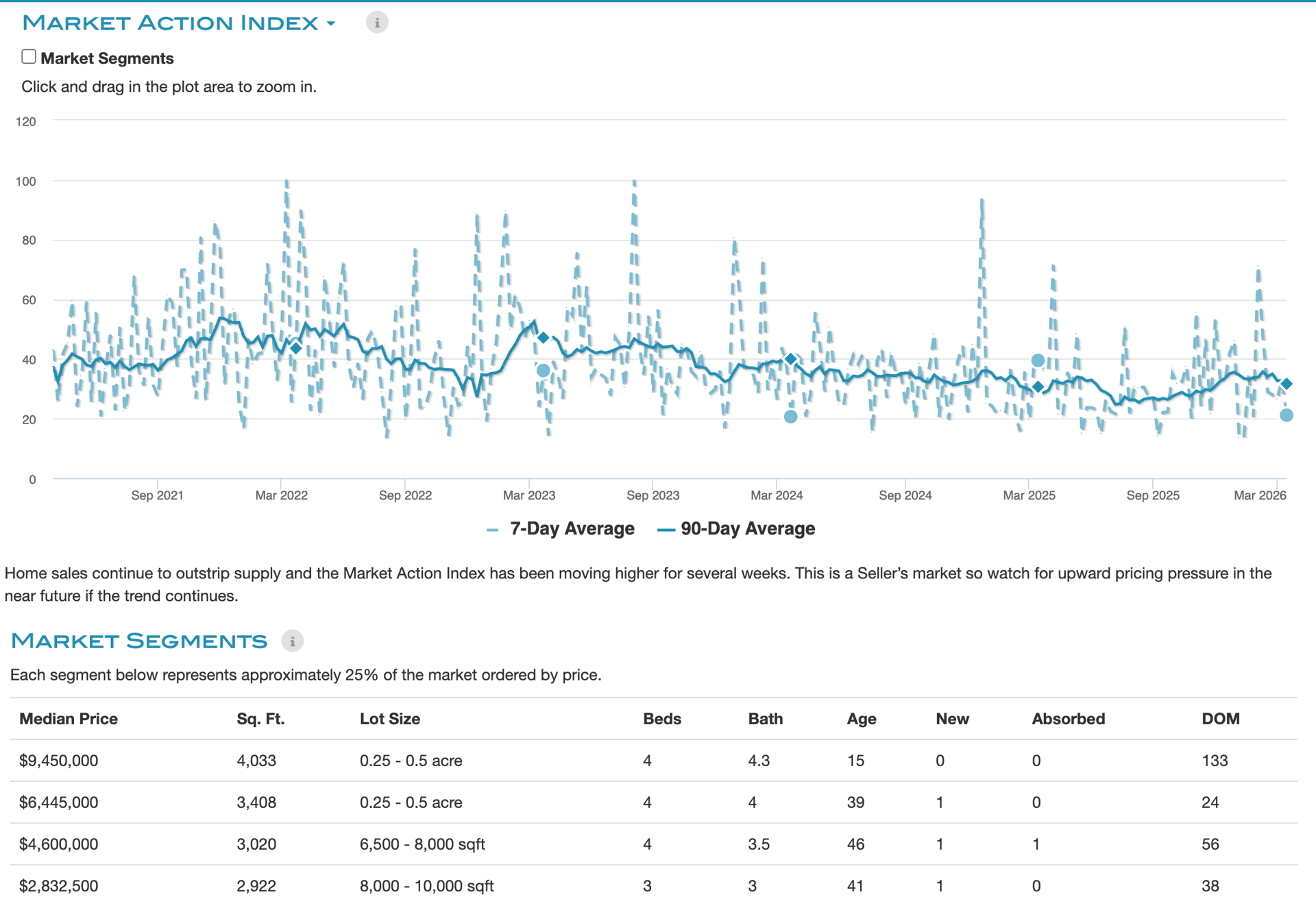Click diamond marker at Mar 2026 end
The width and height of the screenshot is (1316, 910).
(x=1287, y=384)
